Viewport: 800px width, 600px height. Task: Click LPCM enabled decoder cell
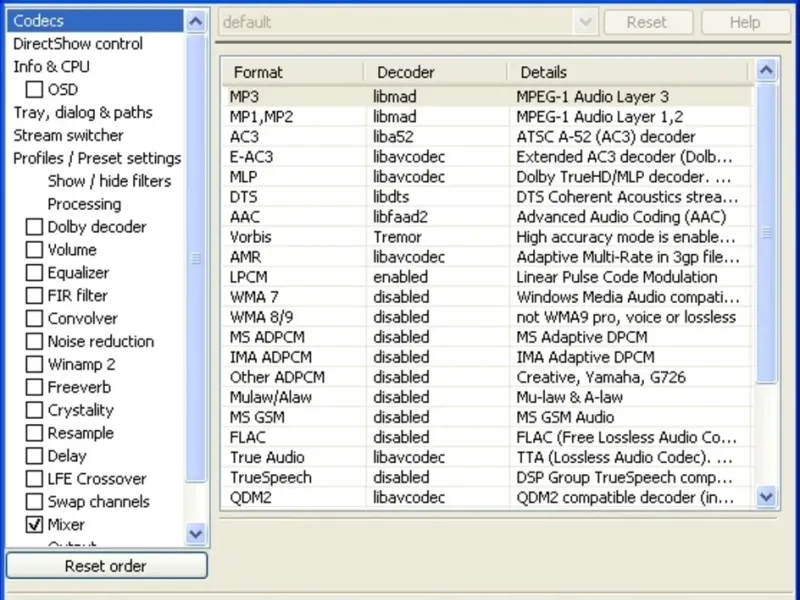pos(438,277)
